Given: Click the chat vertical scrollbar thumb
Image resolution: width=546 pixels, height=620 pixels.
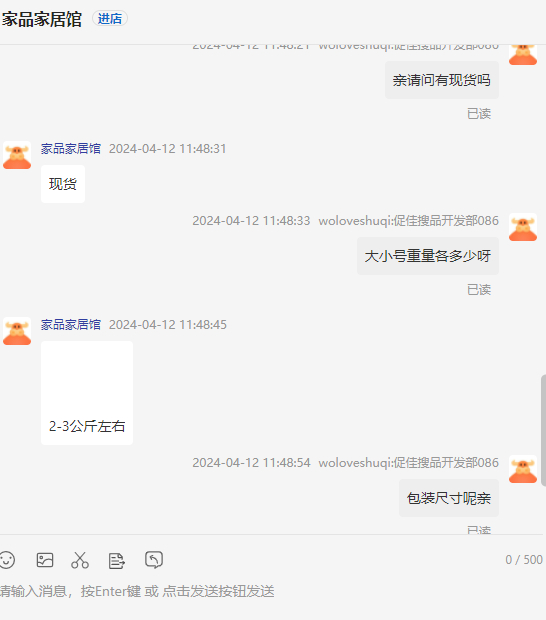Looking at the screenshot, I should 543,430.
